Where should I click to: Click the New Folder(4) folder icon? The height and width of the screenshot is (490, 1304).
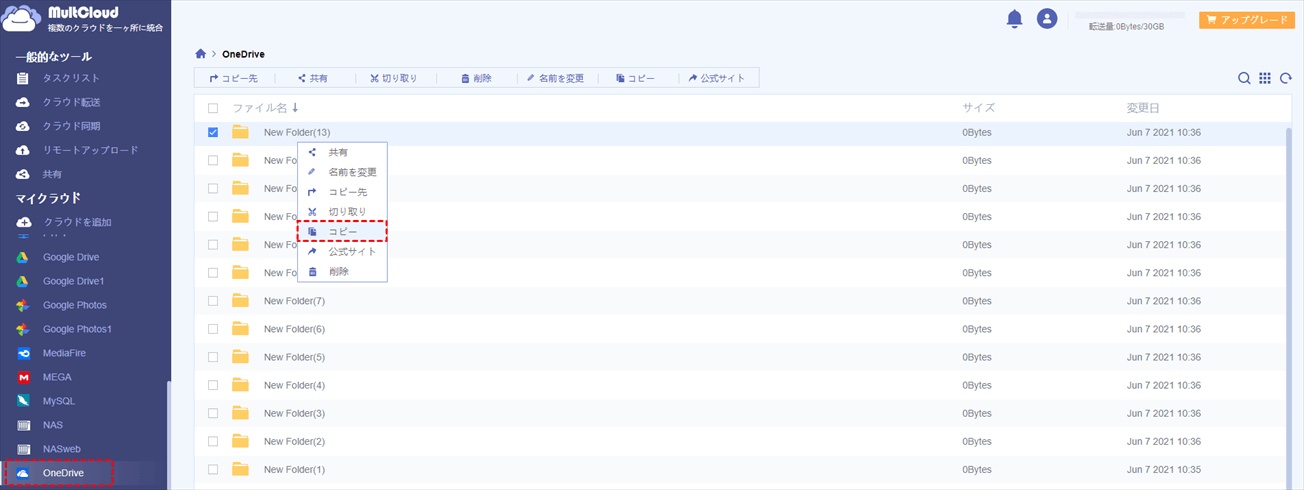(x=240, y=385)
